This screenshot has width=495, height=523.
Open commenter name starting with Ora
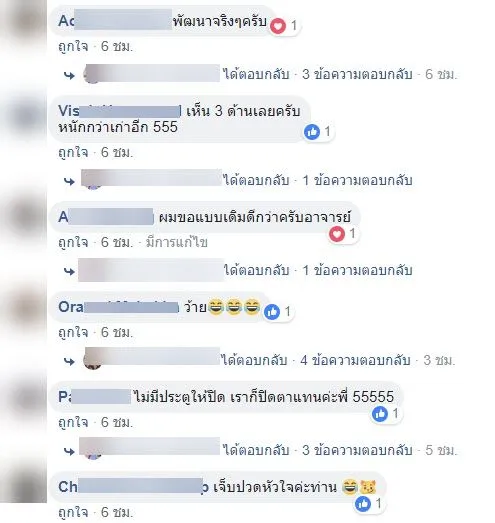(119, 307)
